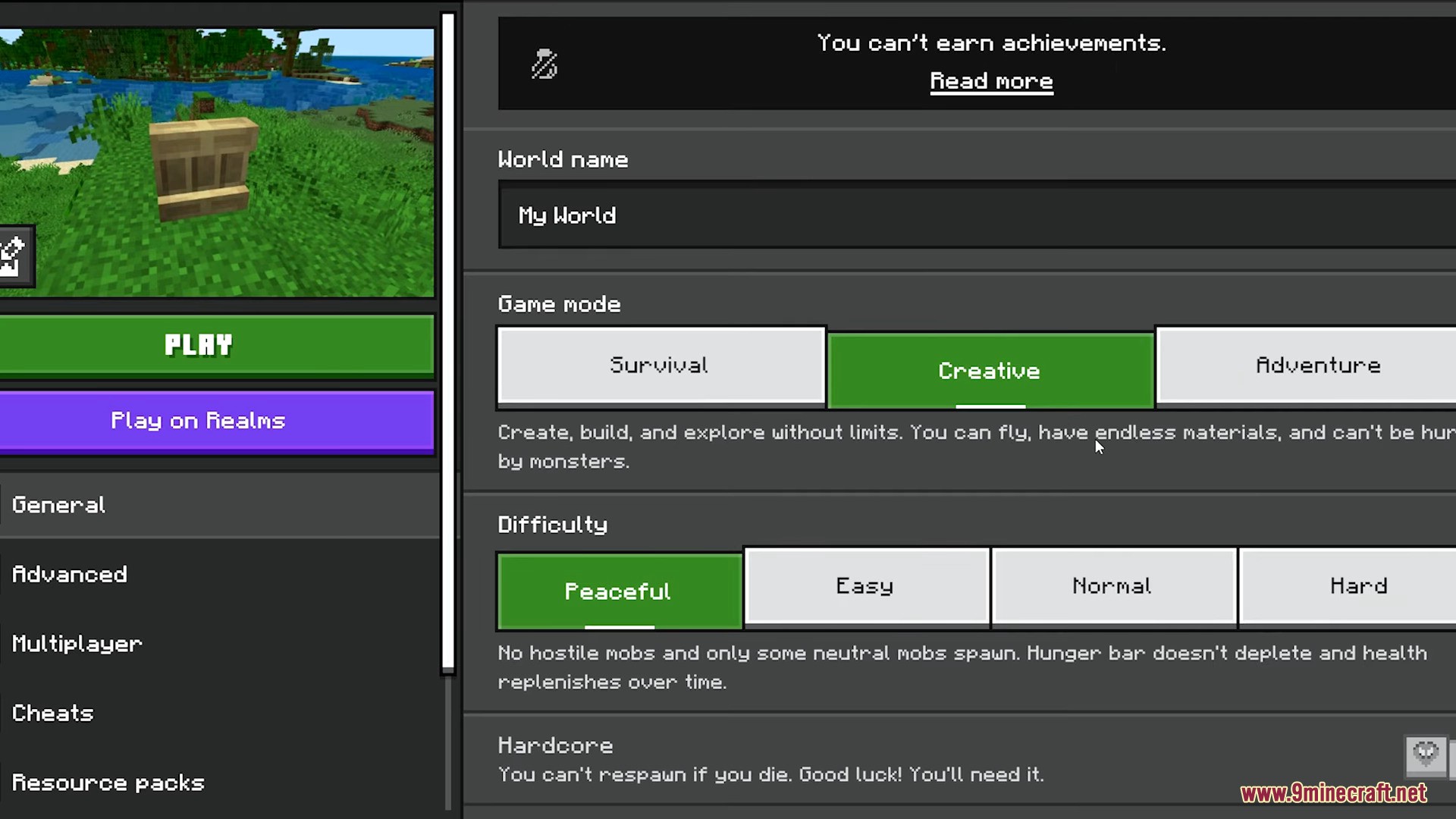Click the edit world image icon
The image size is (1456, 819).
point(14,256)
